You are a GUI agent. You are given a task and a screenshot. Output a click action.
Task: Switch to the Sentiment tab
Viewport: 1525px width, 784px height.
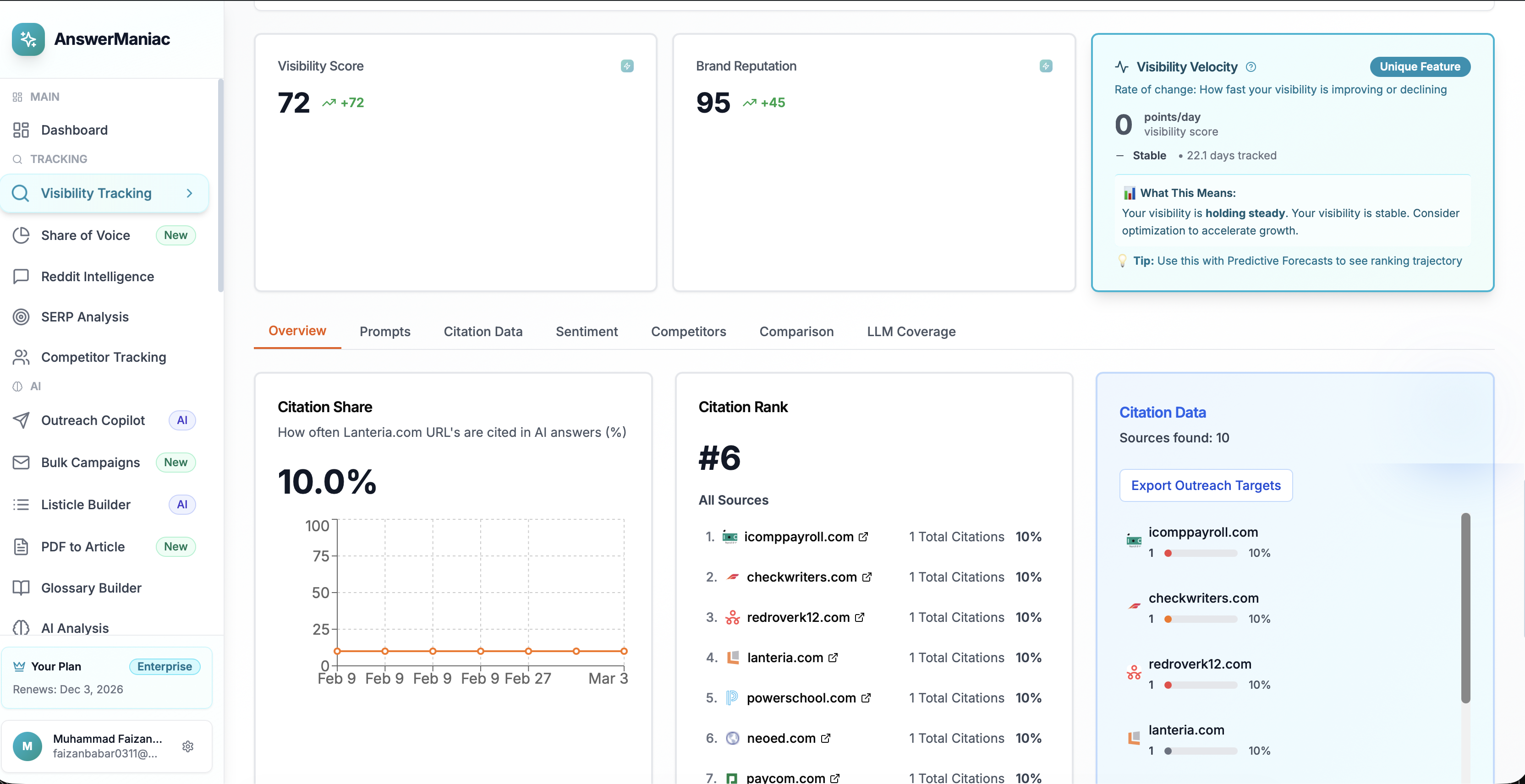587,332
